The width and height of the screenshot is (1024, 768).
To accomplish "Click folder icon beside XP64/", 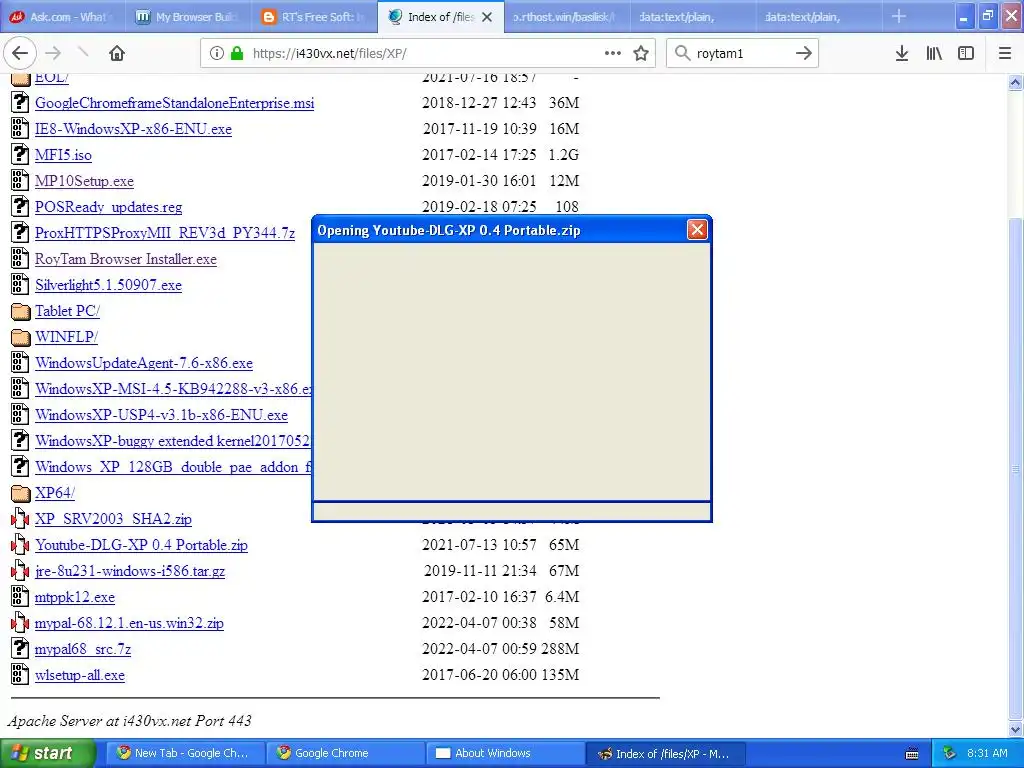I will tap(20, 493).
